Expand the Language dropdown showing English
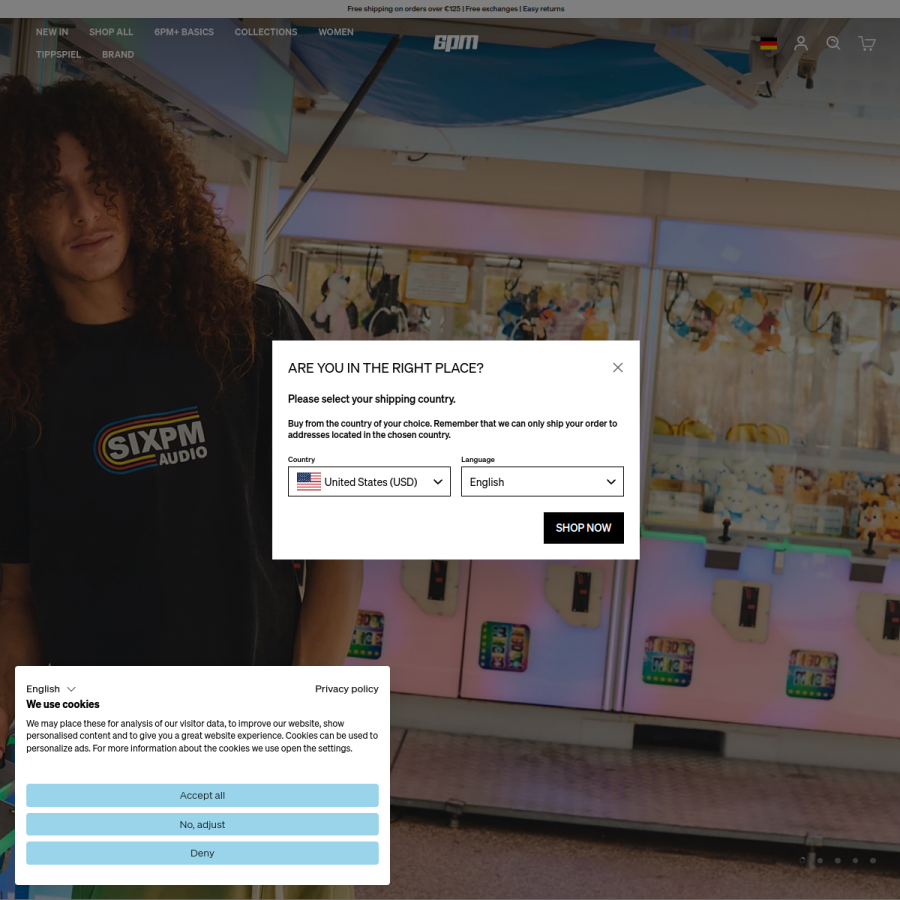The image size is (900, 900). tap(542, 482)
